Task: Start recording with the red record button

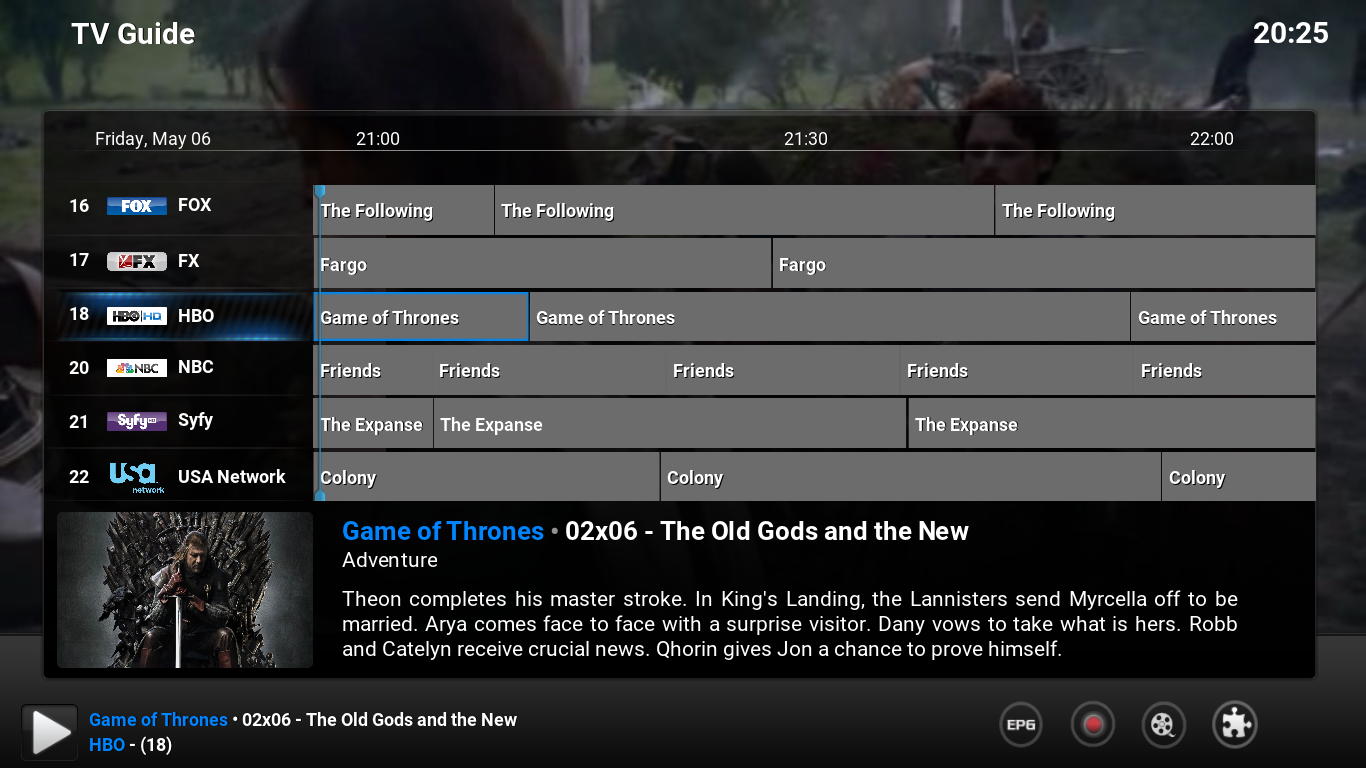Action: tap(1093, 725)
